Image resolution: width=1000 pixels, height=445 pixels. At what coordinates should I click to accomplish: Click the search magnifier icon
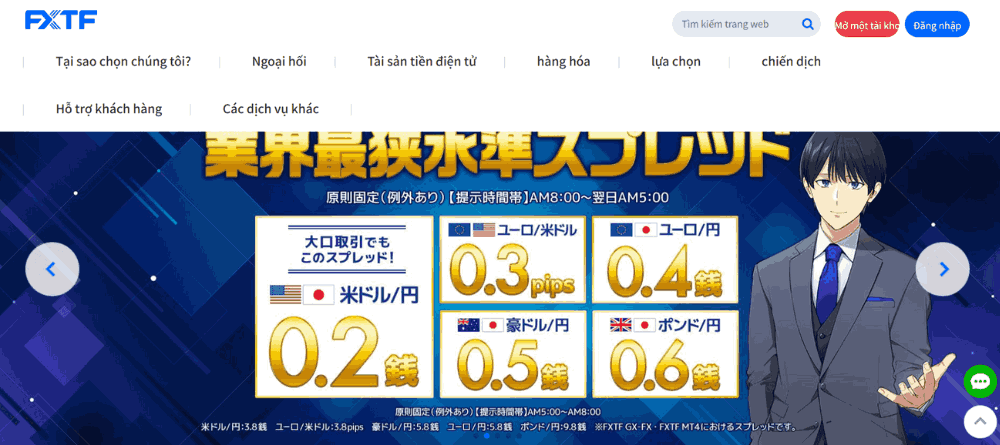(807, 24)
